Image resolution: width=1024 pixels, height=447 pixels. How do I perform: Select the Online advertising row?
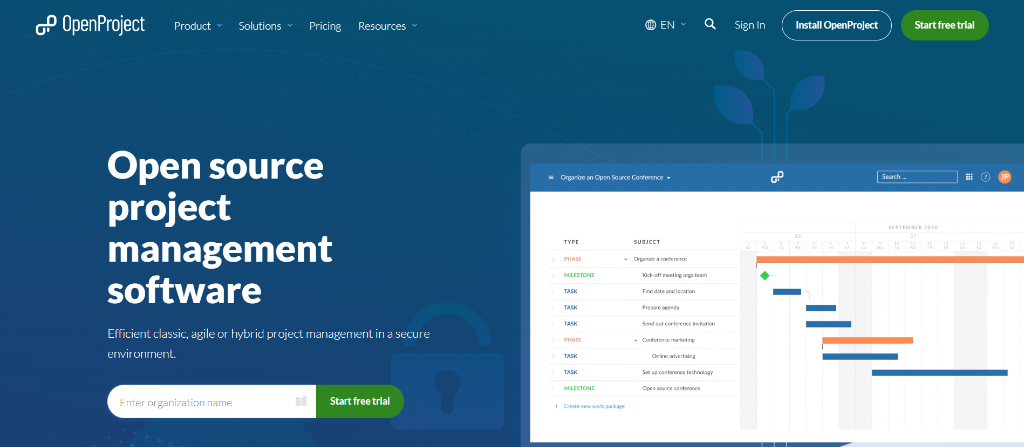(x=644, y=356)
